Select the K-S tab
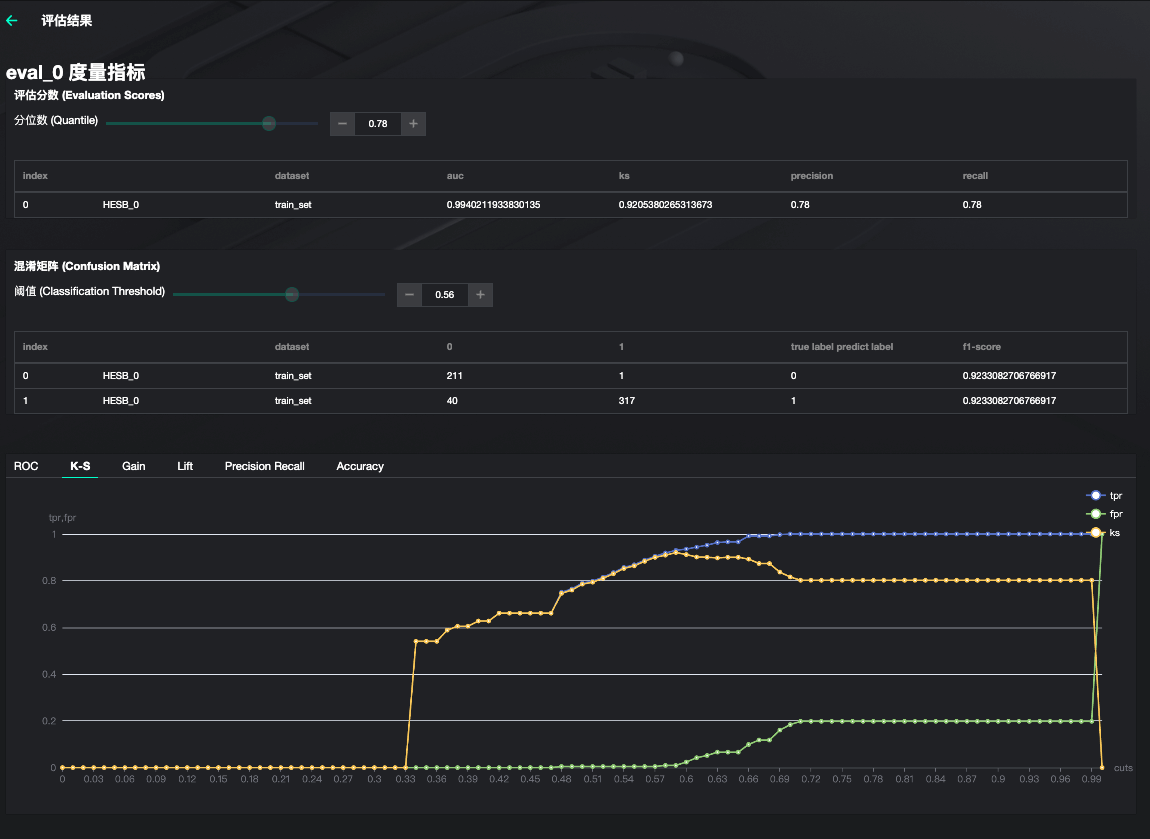 pos(80,466)
